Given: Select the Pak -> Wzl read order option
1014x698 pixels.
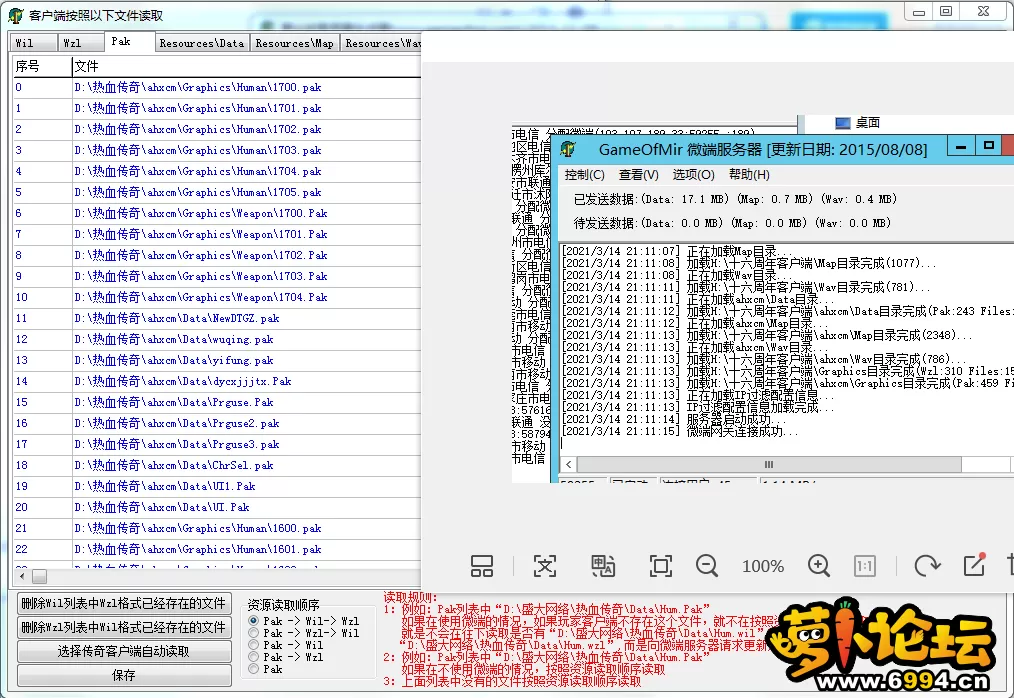Looking at the screenshot, I should (254, 657).
